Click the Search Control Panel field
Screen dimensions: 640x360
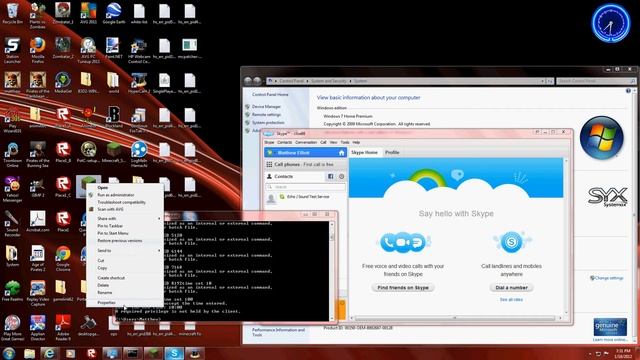[x=596, y=81]
